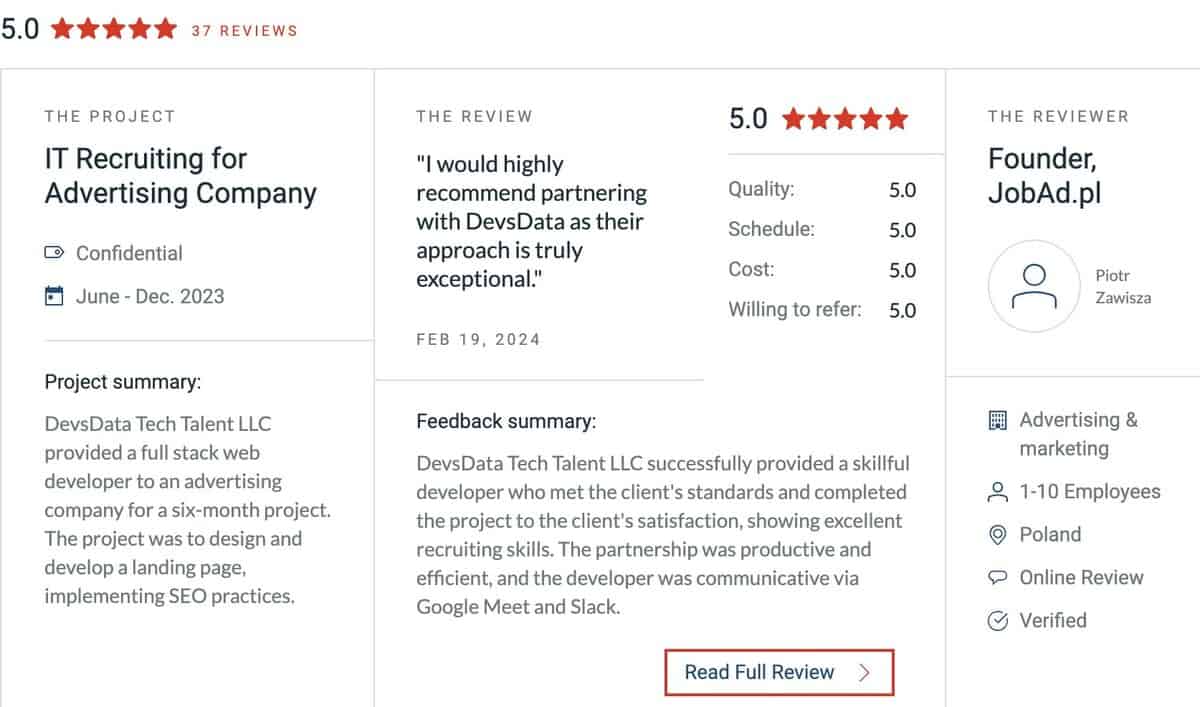Open the Read Full Review button
This screenshot has height=707, width=1200.
(x=778, y=673)
